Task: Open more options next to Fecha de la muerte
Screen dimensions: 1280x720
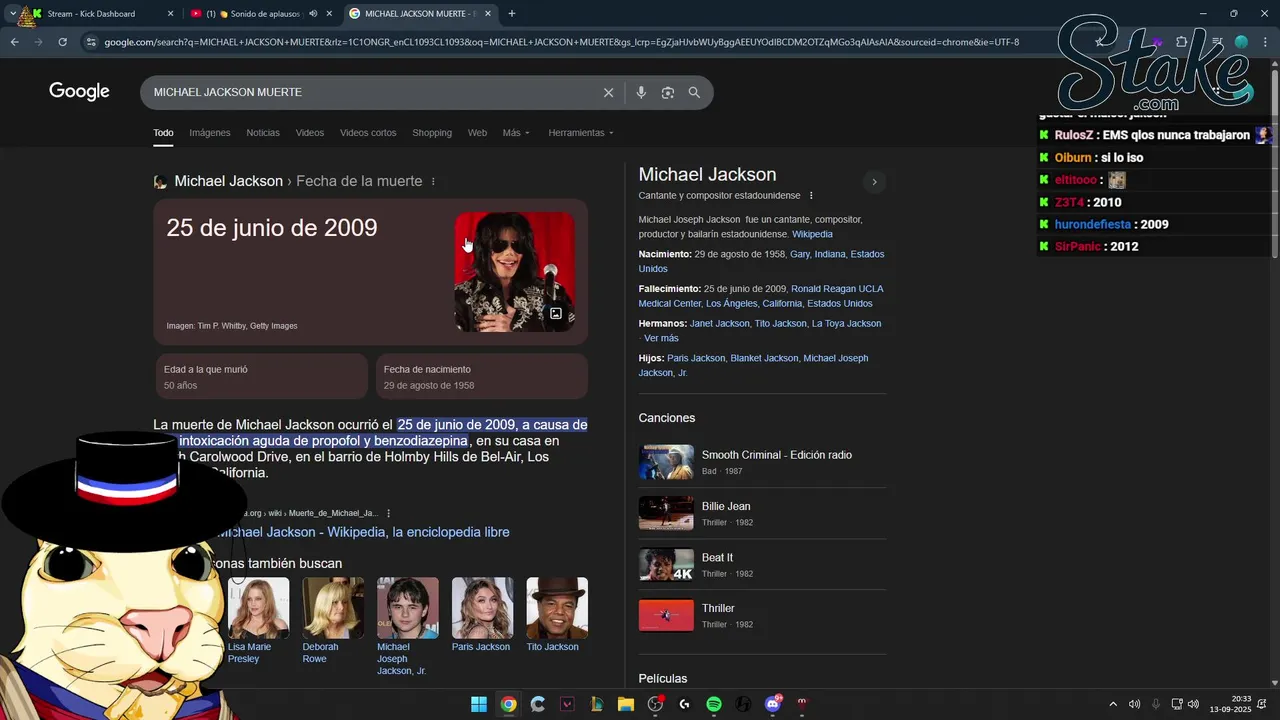Action: click(x=433, y=181)
